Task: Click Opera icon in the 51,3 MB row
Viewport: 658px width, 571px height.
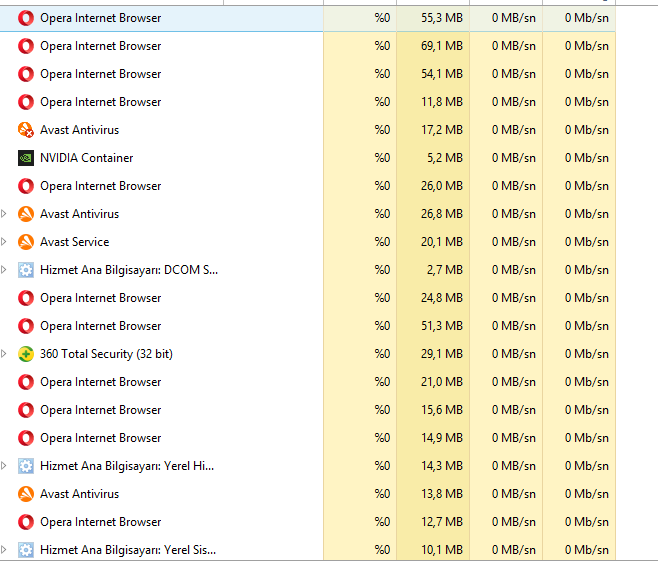Action: (x=26, y=326)
